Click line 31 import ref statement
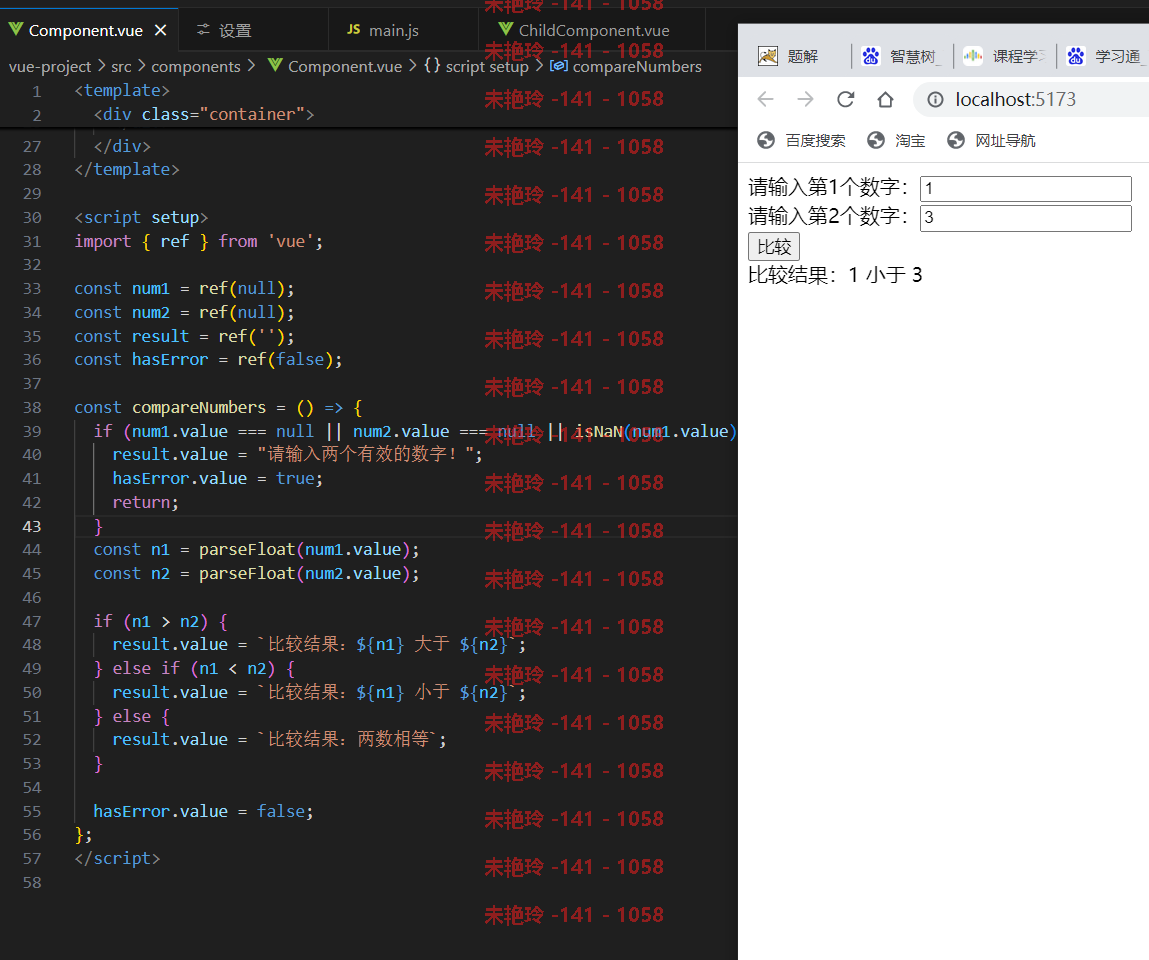The image size is (1149, 960). pos(199,242)
